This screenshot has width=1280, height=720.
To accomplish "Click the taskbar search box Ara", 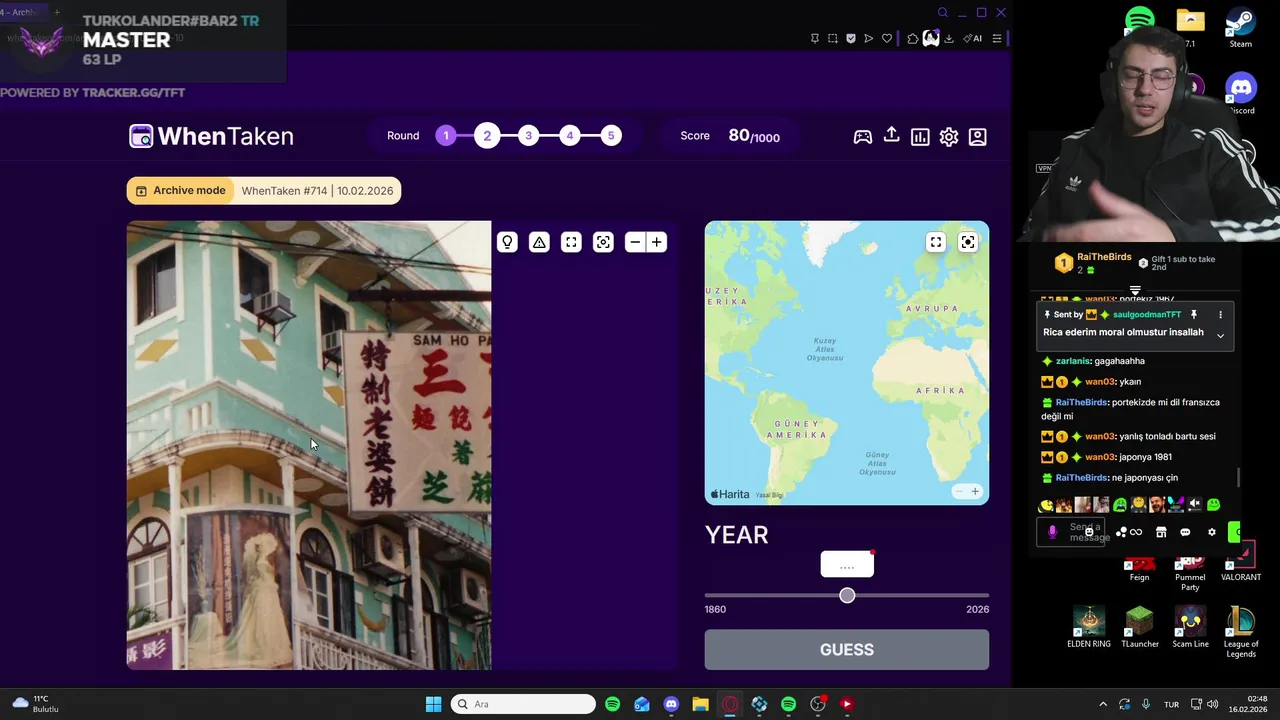I will (523, 704).
